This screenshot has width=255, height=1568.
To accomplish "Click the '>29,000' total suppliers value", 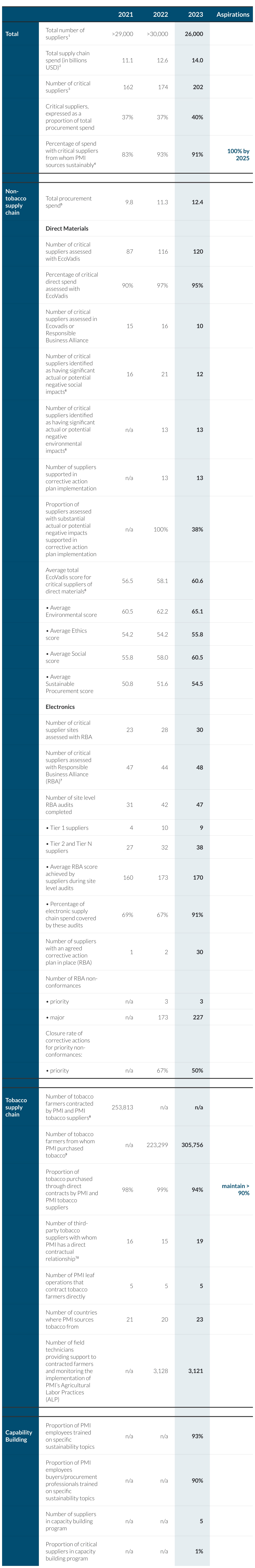I will pyautogui.click(x=122, y=34).
